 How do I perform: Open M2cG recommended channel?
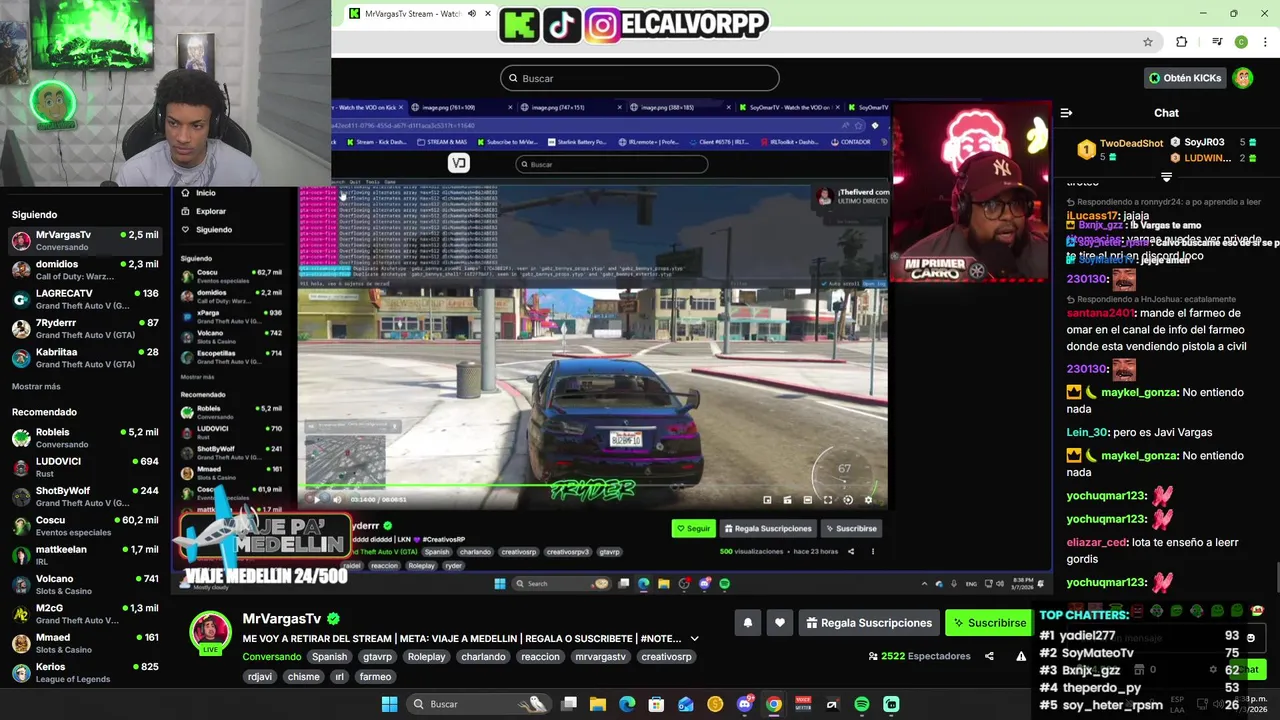[x=85, y=614]
